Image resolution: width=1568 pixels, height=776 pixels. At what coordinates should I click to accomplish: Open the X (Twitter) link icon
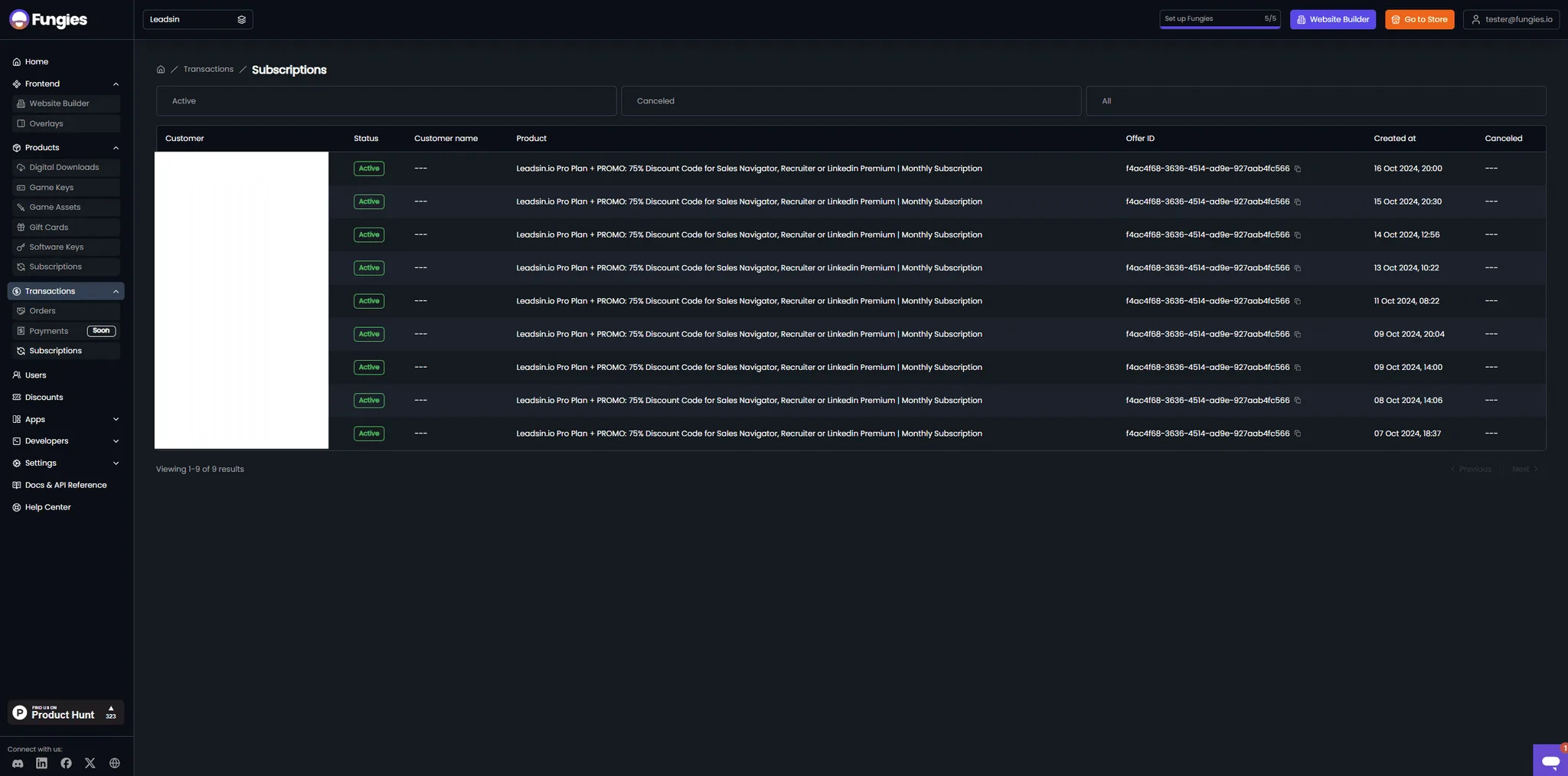coord(90,763)
